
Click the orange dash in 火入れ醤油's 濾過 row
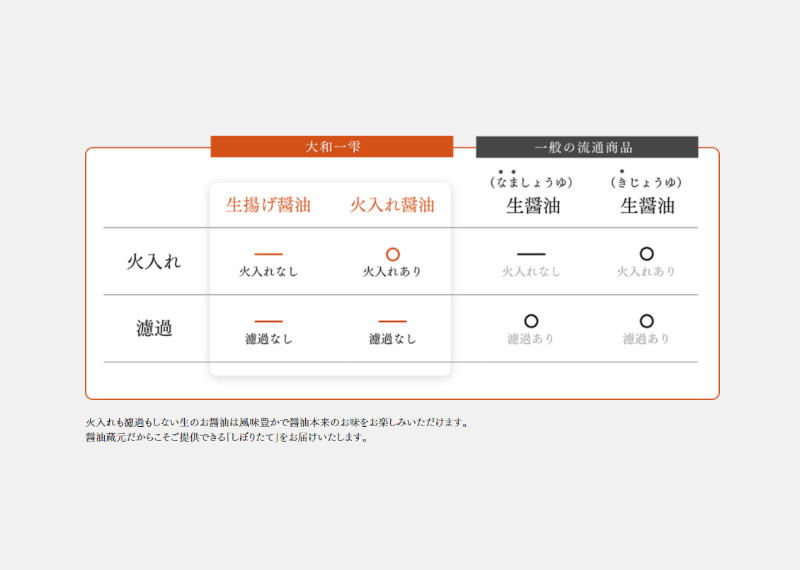pyautogui.click(x=392, y=321)
